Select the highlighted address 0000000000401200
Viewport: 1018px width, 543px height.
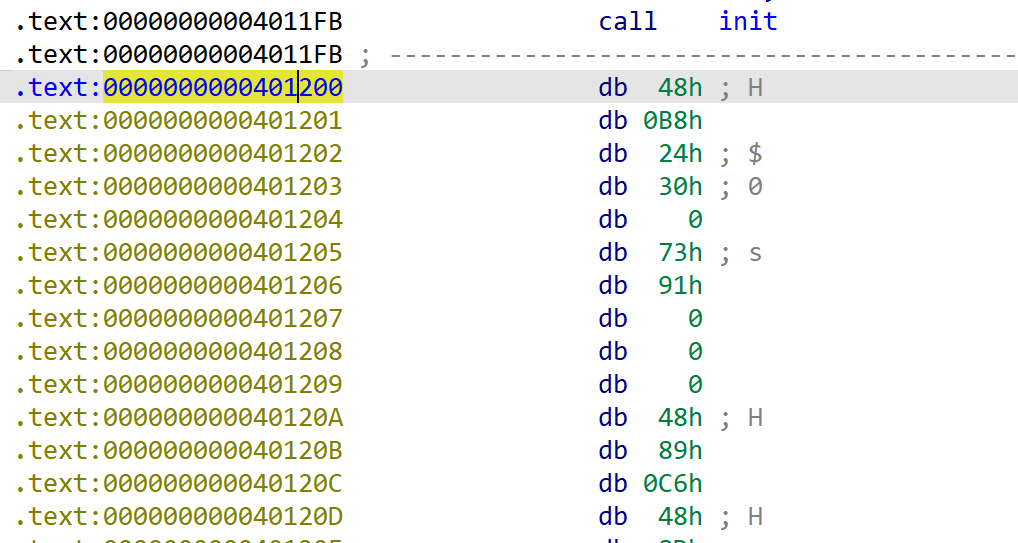click(x=223, y=88)
